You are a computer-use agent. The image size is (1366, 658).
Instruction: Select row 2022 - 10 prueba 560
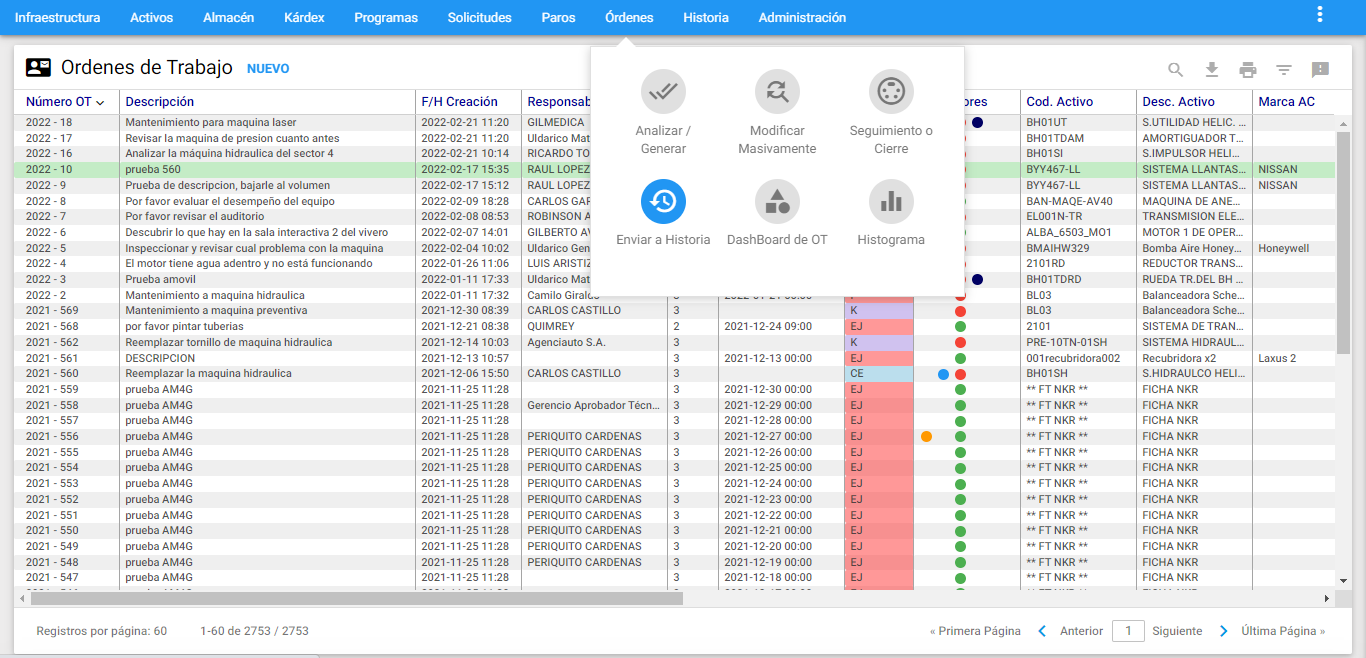coord(675,170)
